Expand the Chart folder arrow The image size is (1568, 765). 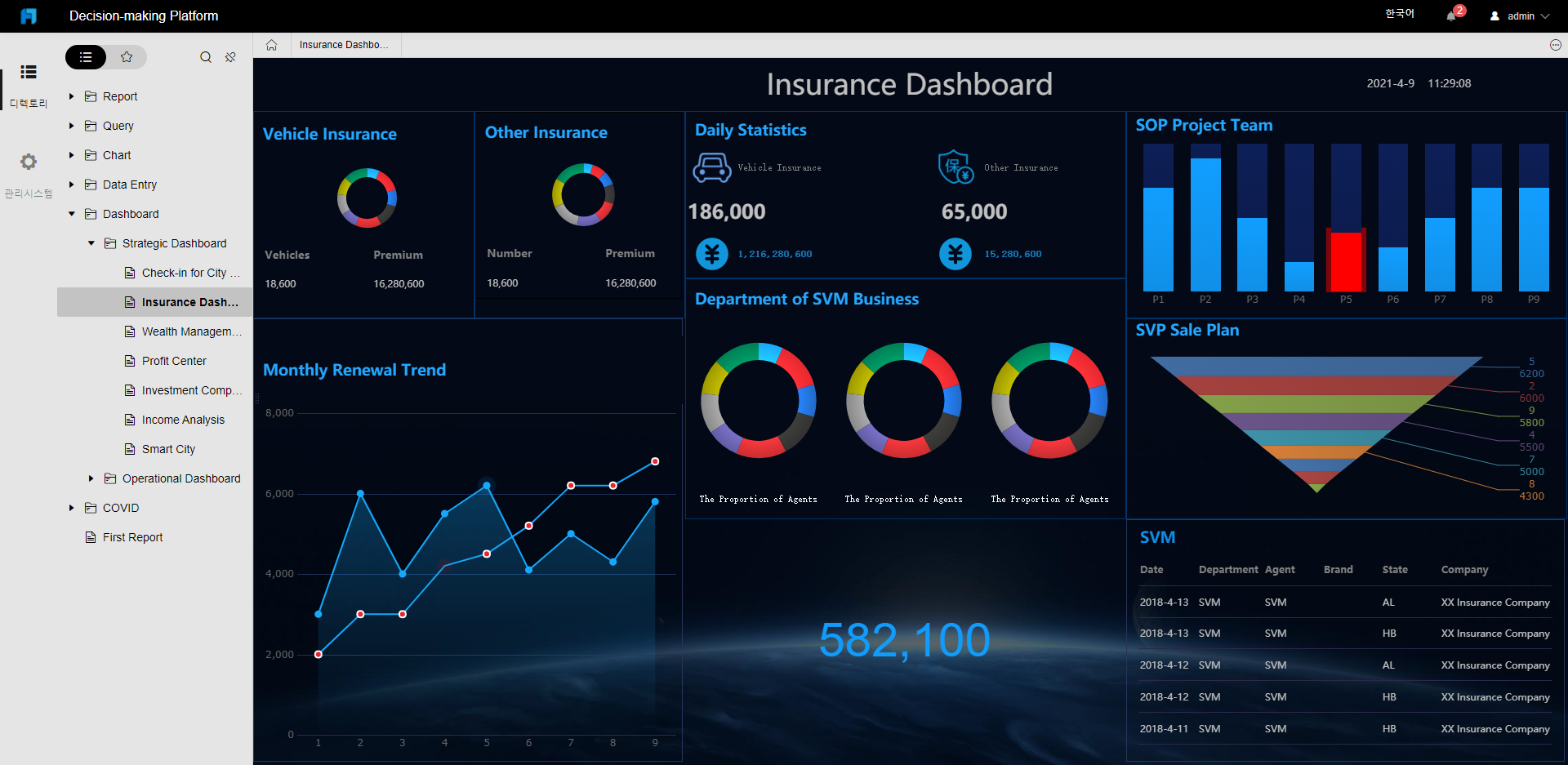click(x=72, y=155)
